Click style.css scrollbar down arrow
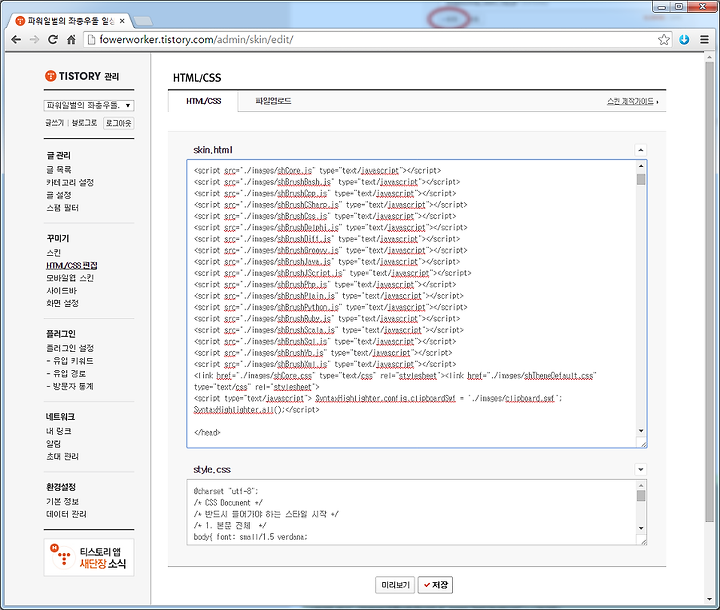 point(641,528)
